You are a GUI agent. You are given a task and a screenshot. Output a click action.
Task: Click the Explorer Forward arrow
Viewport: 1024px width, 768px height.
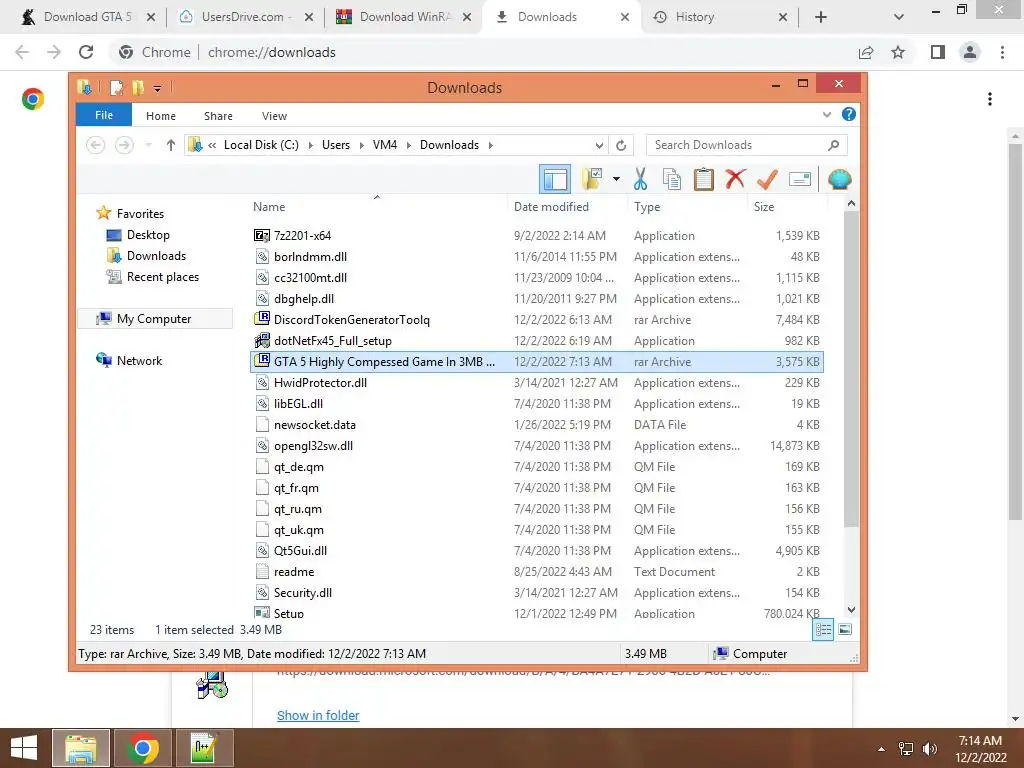(124, 145)
